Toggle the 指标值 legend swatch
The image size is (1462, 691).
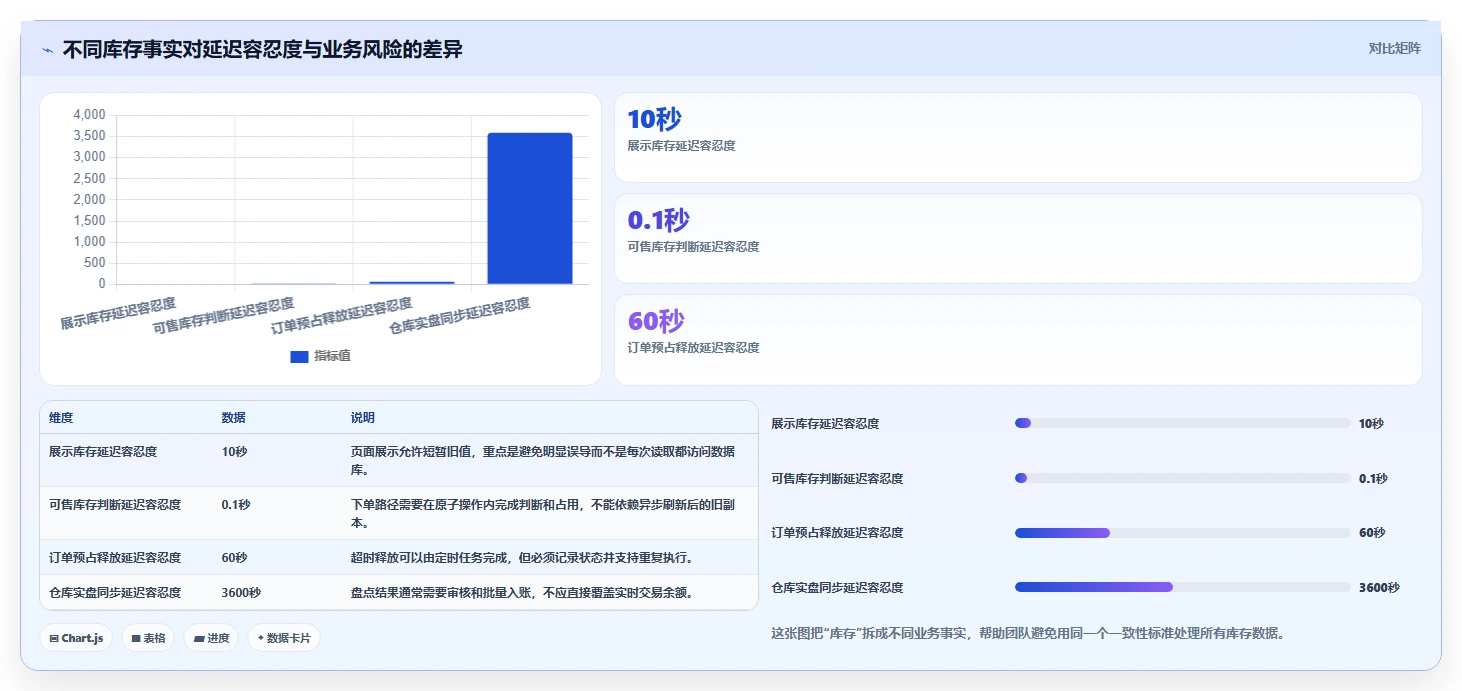click(299, 357)
